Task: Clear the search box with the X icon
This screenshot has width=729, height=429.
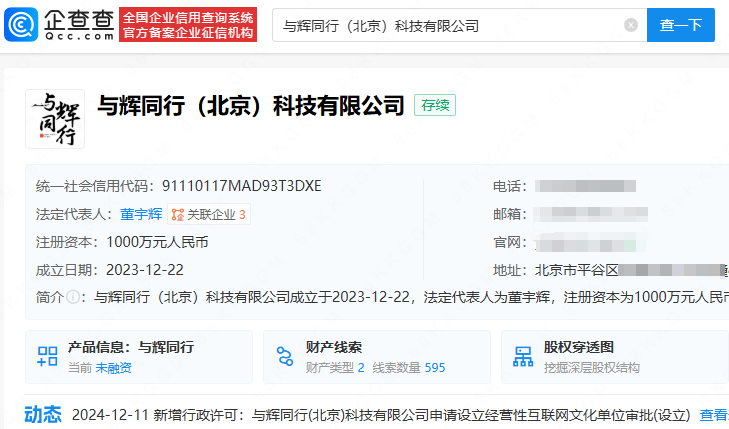Action: click(x=630, y=25)
